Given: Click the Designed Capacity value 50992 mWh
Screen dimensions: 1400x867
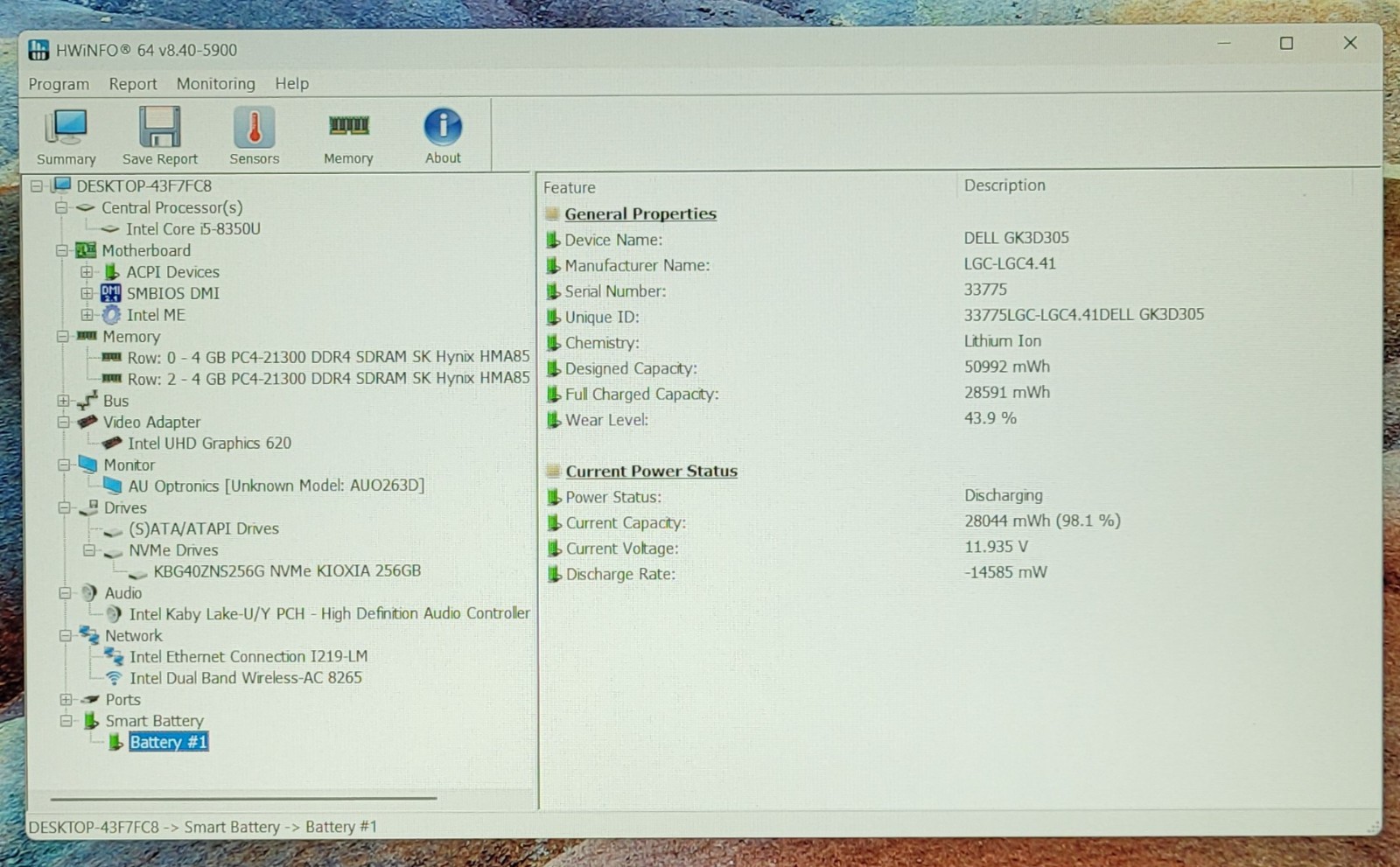Looking at the screenshot, I should (1007, 367).
